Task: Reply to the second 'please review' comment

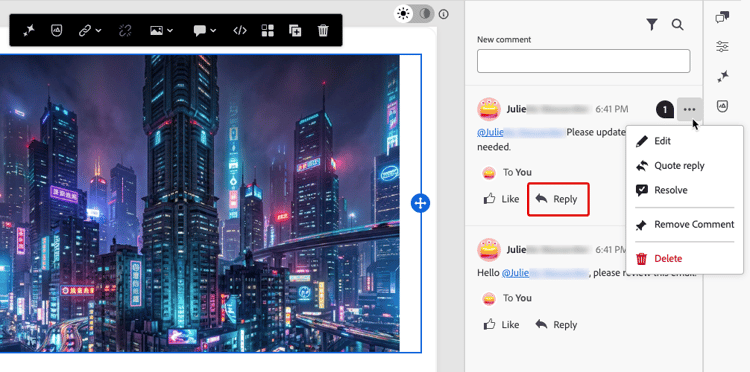Action: point(556,325)
